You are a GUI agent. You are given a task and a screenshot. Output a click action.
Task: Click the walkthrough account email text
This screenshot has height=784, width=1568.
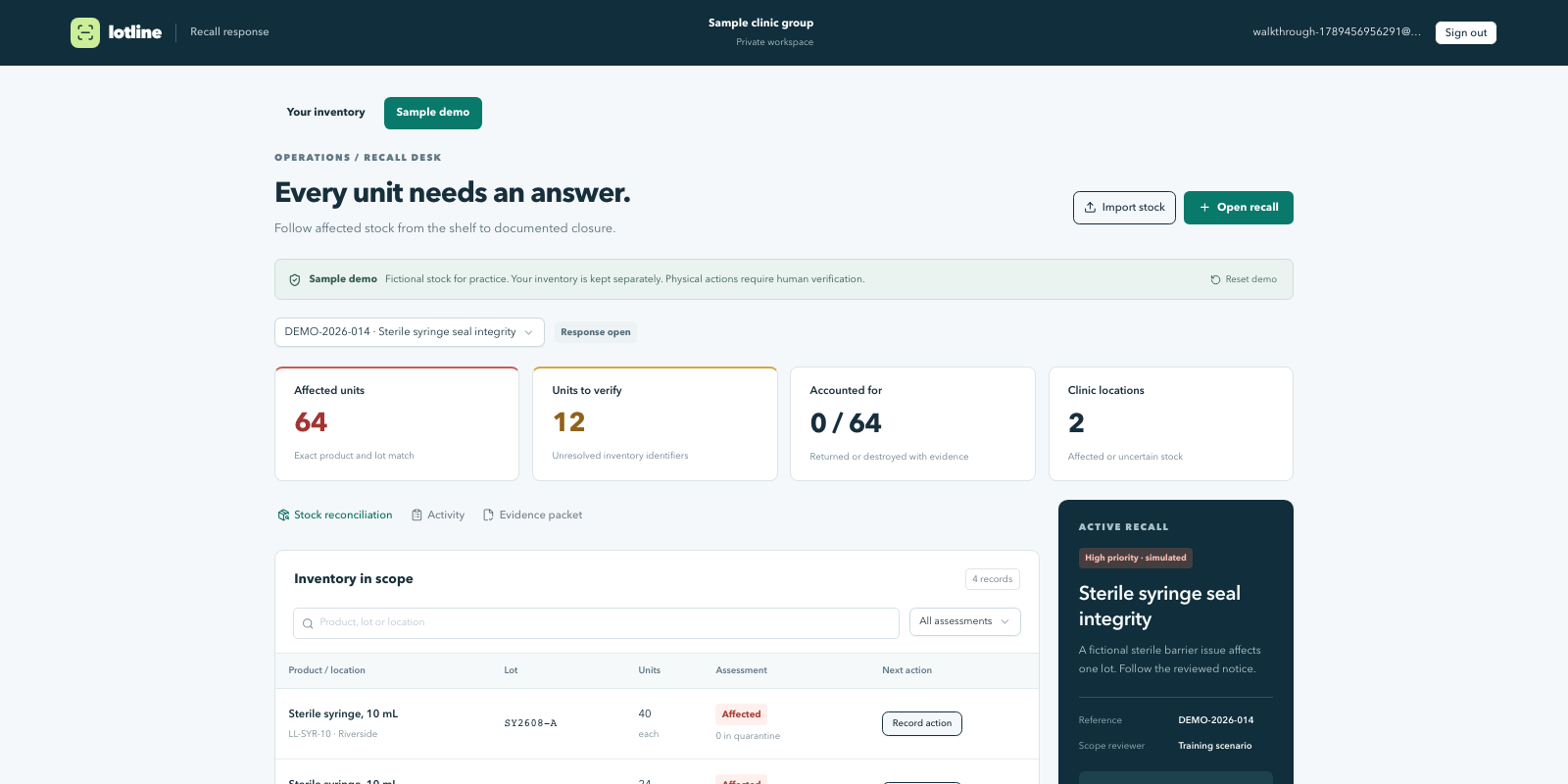point(1337,32)
